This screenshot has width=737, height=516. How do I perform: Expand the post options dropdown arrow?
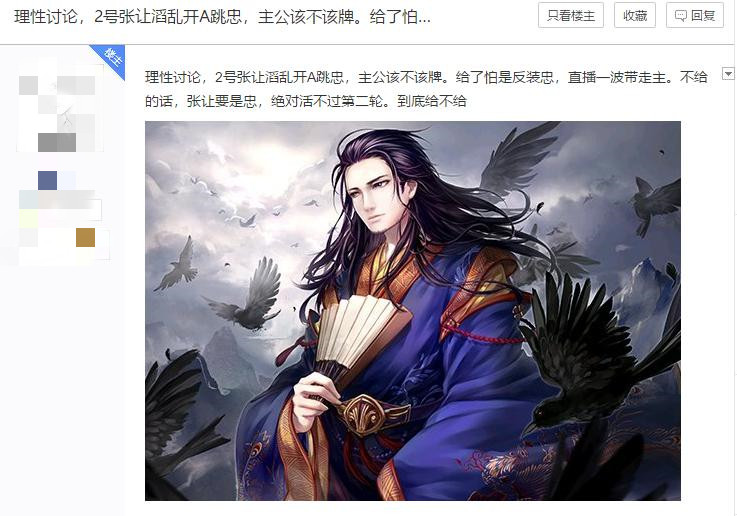pos(728,74)
